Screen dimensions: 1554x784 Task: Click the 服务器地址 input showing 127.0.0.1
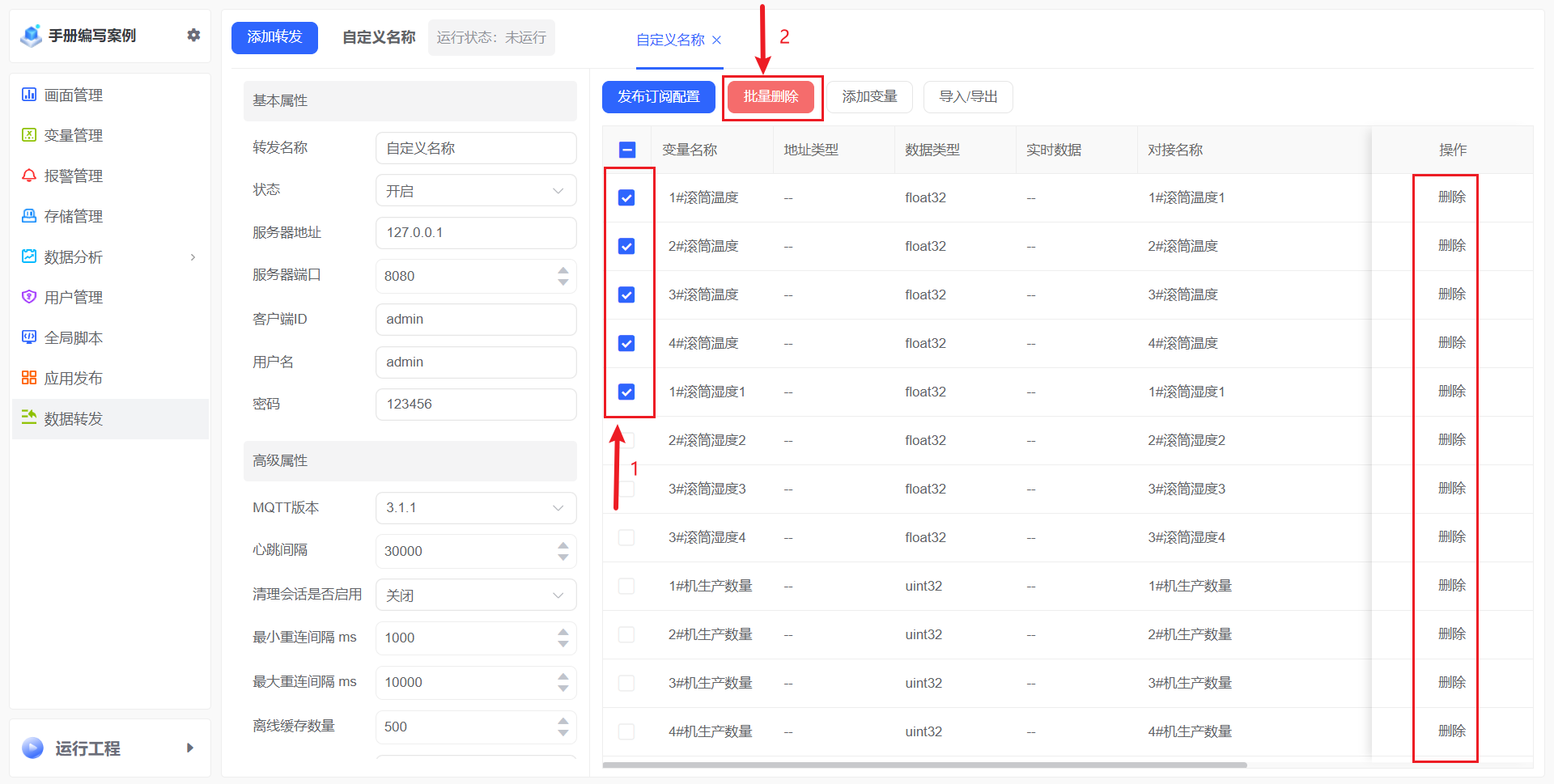(x=475, y=232)
